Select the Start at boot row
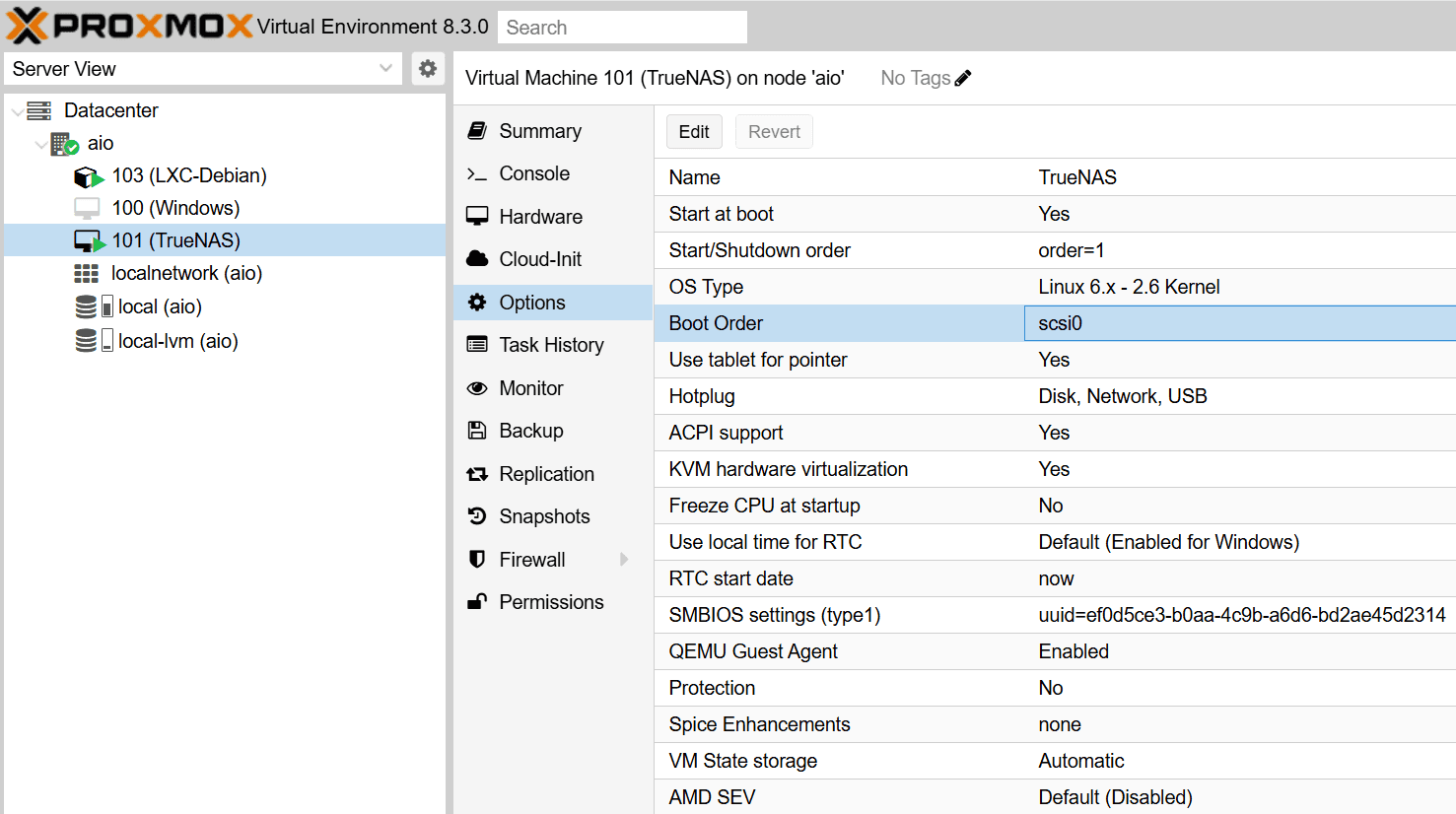The width and height of the screenshot is (1456, 814). [1055, 214]
